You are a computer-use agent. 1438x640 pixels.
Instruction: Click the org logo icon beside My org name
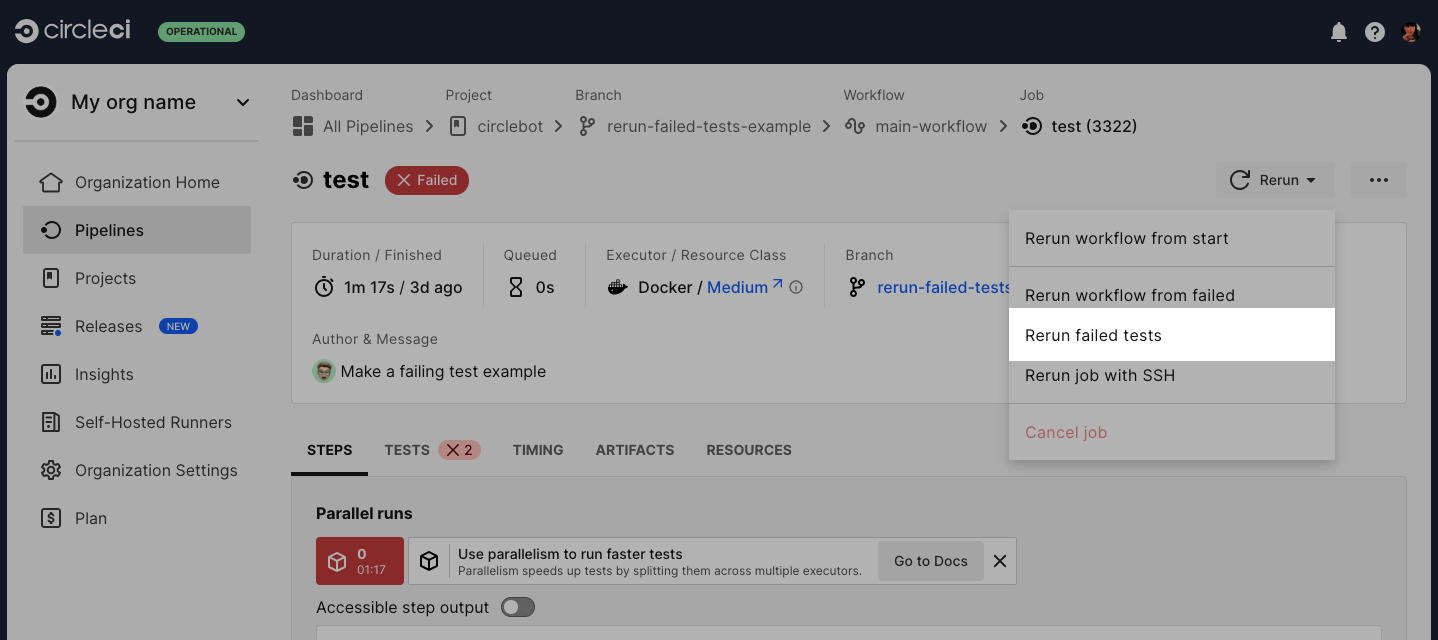[x=41, y=102]
